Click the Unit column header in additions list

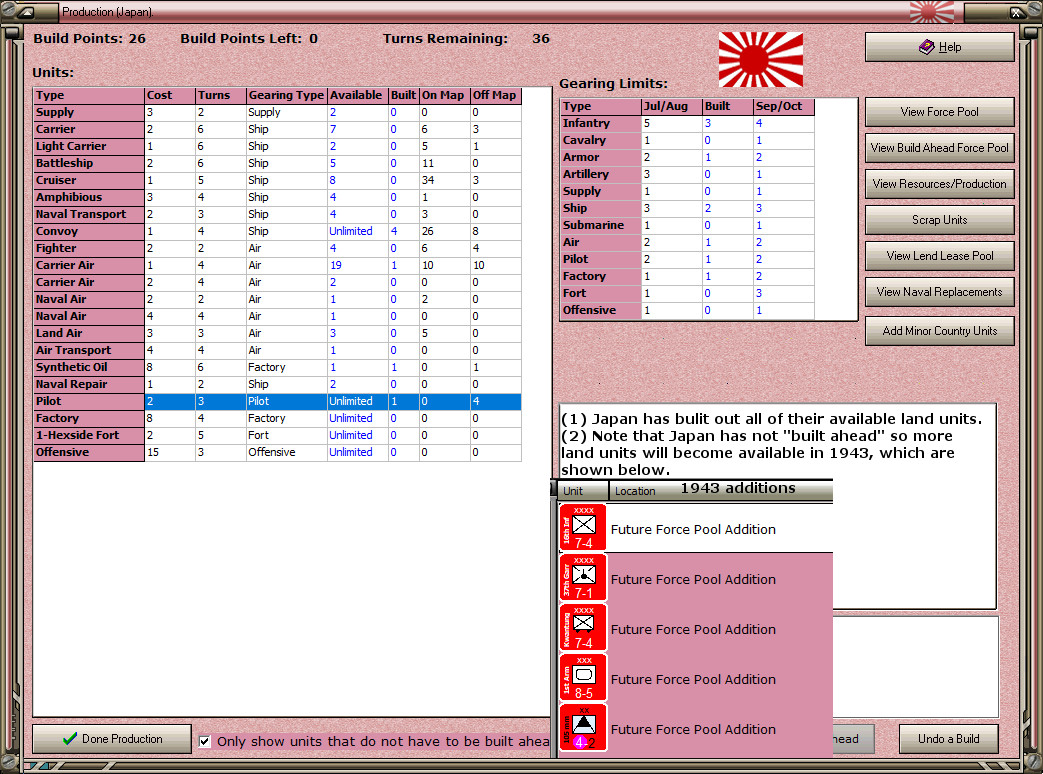(x=583, y=491)
